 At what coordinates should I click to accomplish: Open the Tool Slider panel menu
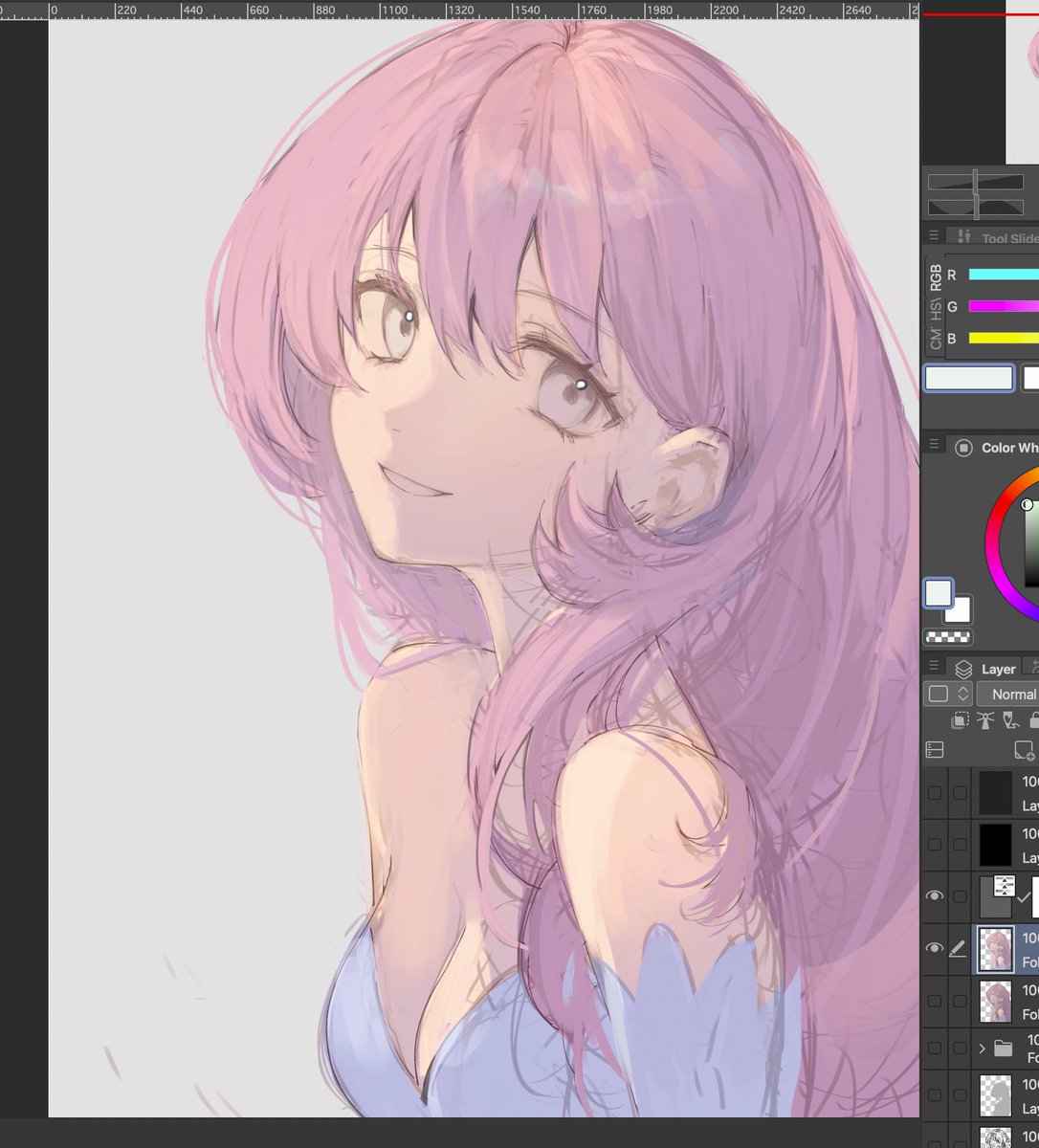(934, 235)
